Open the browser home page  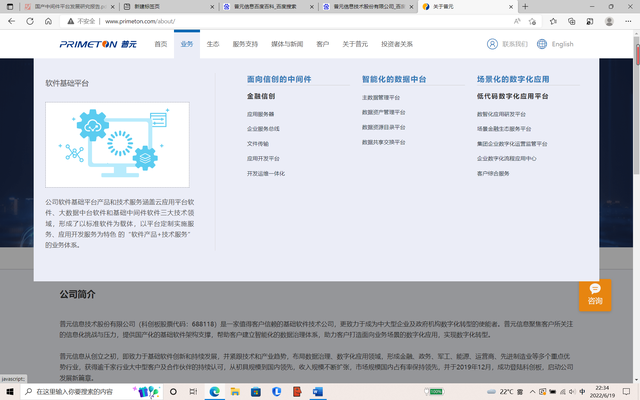coord(48,21)
